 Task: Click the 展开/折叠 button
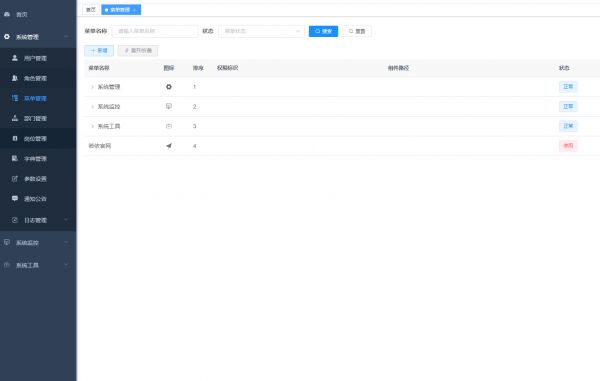[x=138, y=50]
